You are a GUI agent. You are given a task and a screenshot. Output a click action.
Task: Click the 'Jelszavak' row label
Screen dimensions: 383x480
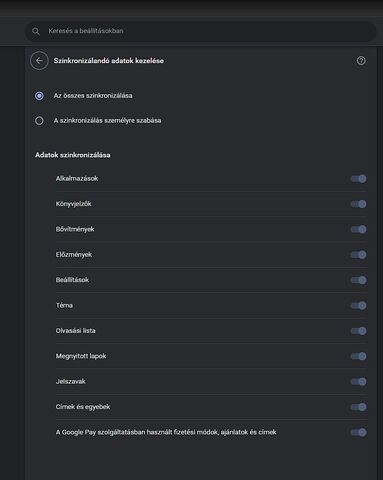click(x=71, y=381)
